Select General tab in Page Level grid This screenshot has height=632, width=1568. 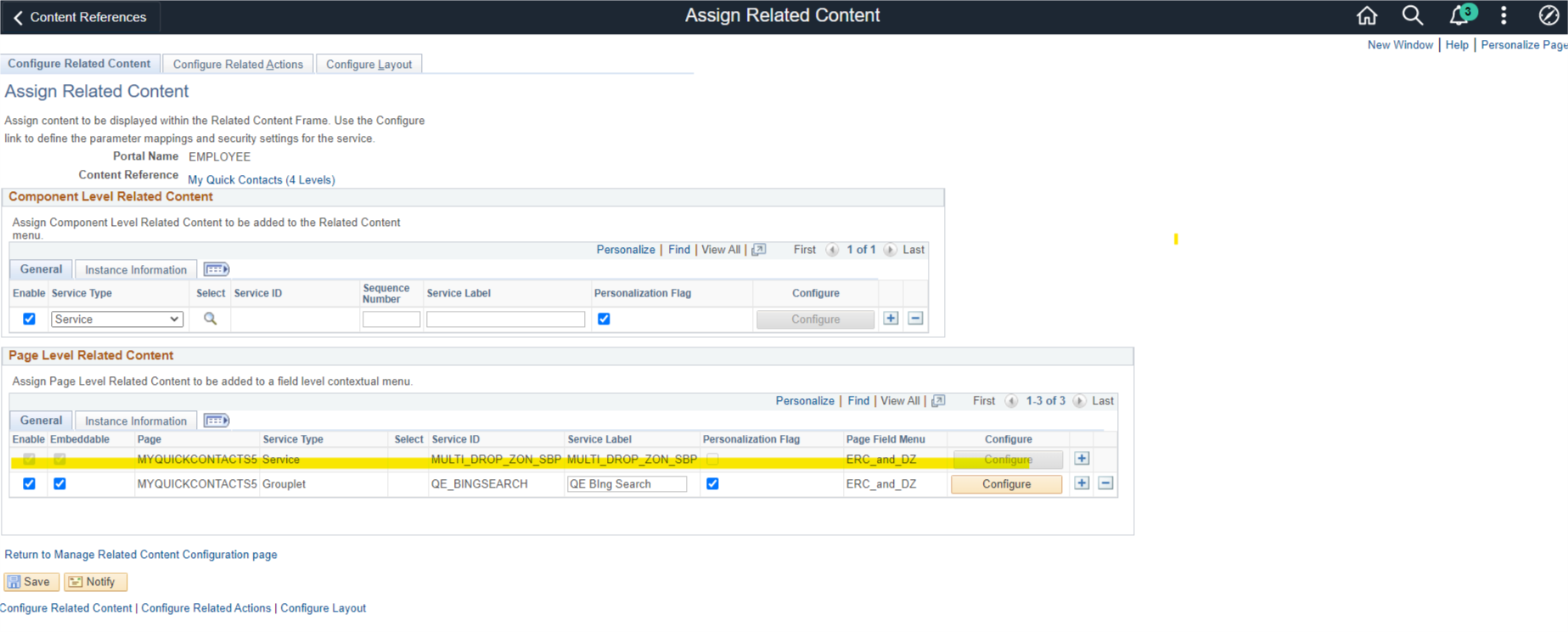pyautogui.click(x=41, y=420)
